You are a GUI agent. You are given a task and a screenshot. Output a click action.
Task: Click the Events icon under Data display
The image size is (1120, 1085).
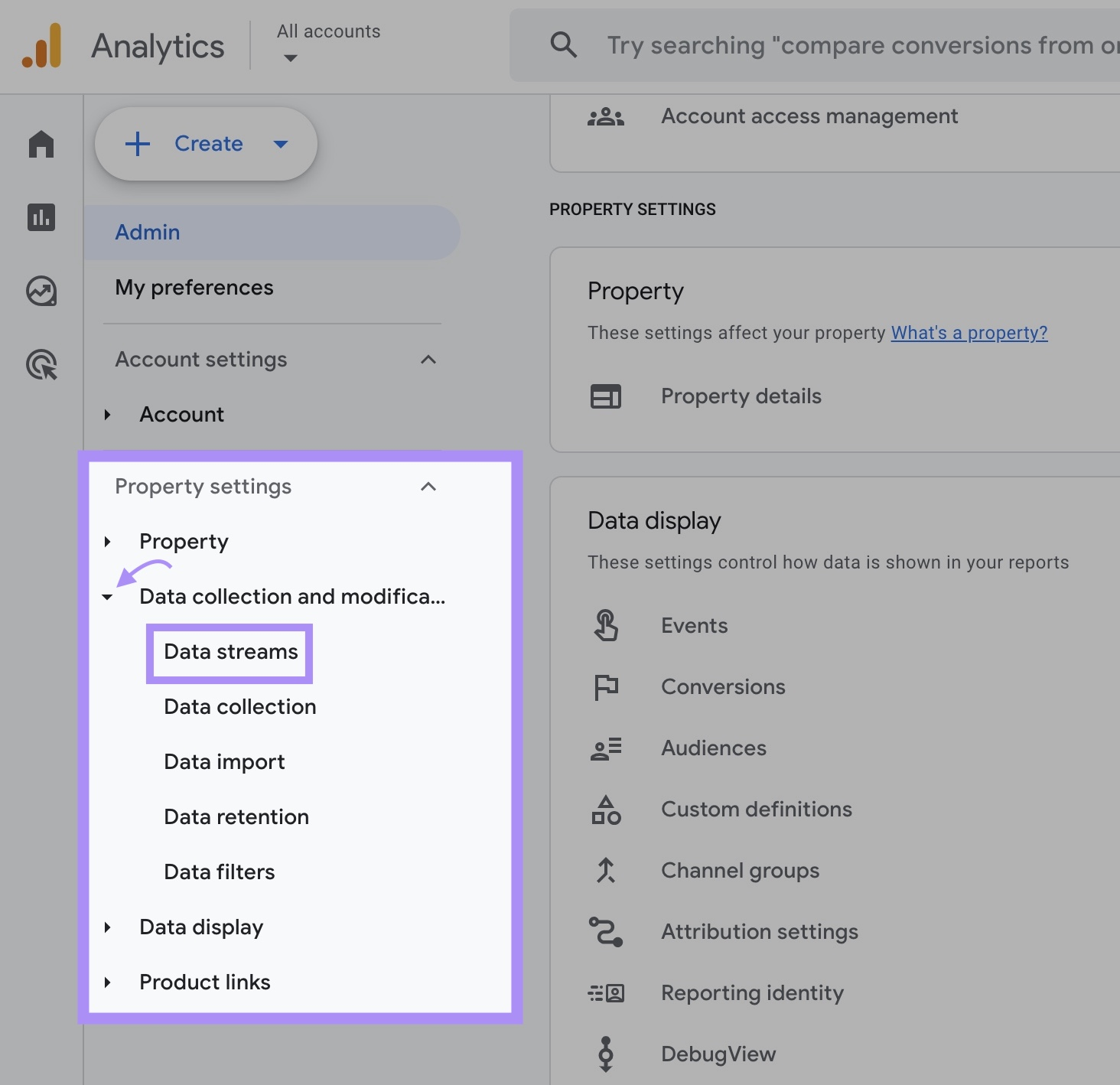coord(605,624)
